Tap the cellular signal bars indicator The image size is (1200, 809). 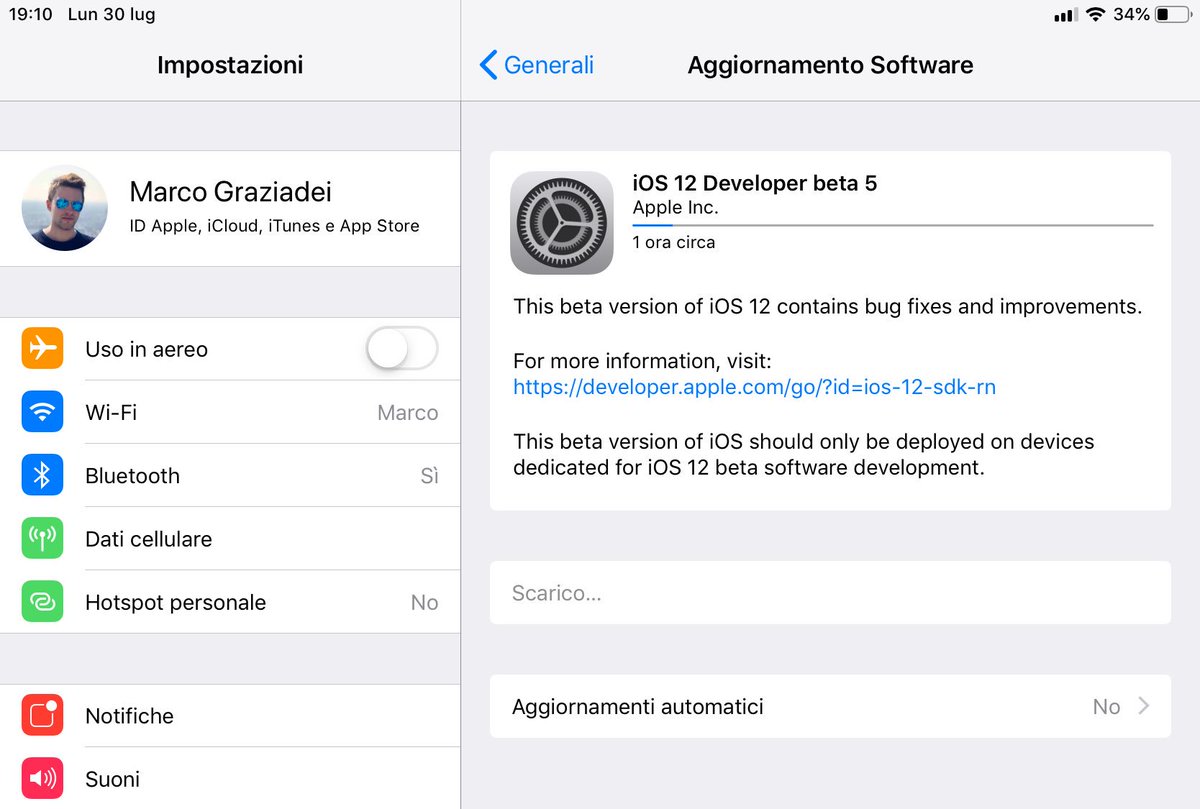1065,15
